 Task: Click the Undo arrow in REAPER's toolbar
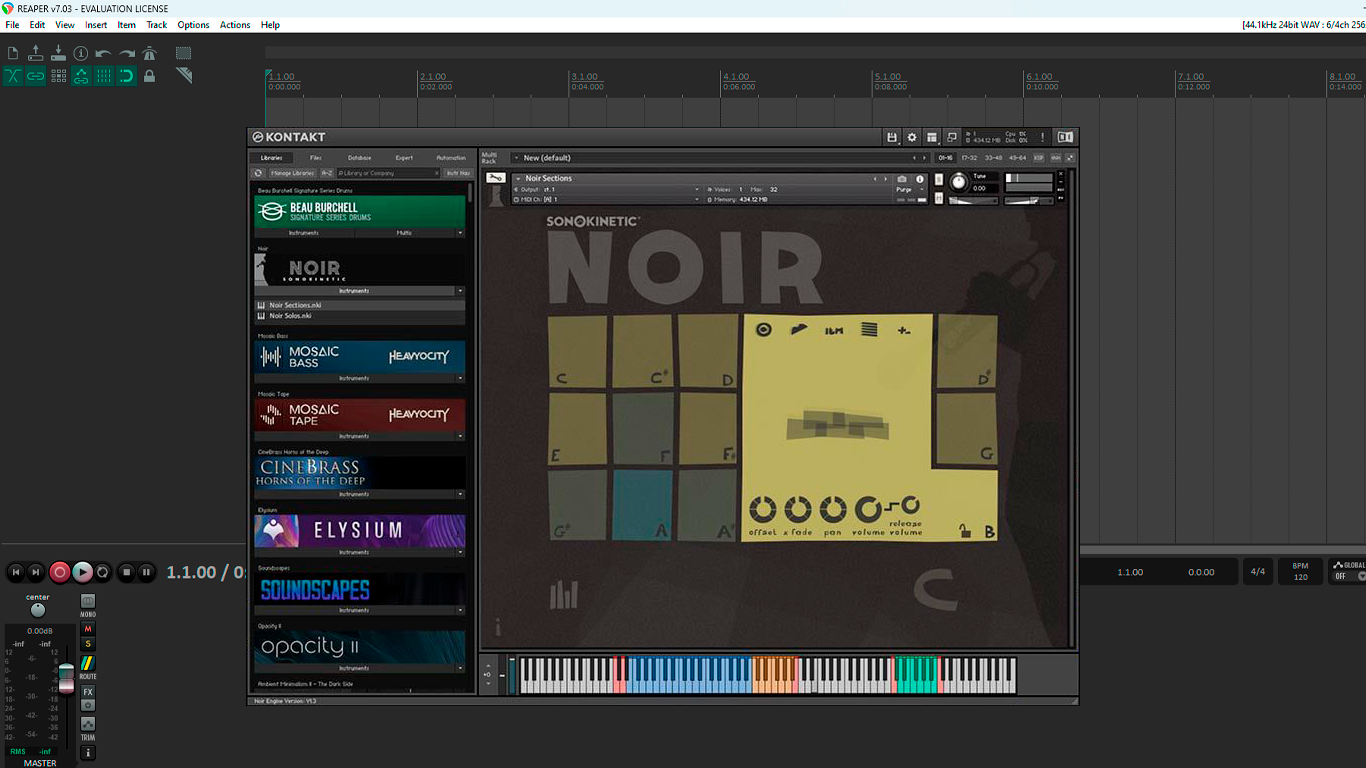point(104,53)
